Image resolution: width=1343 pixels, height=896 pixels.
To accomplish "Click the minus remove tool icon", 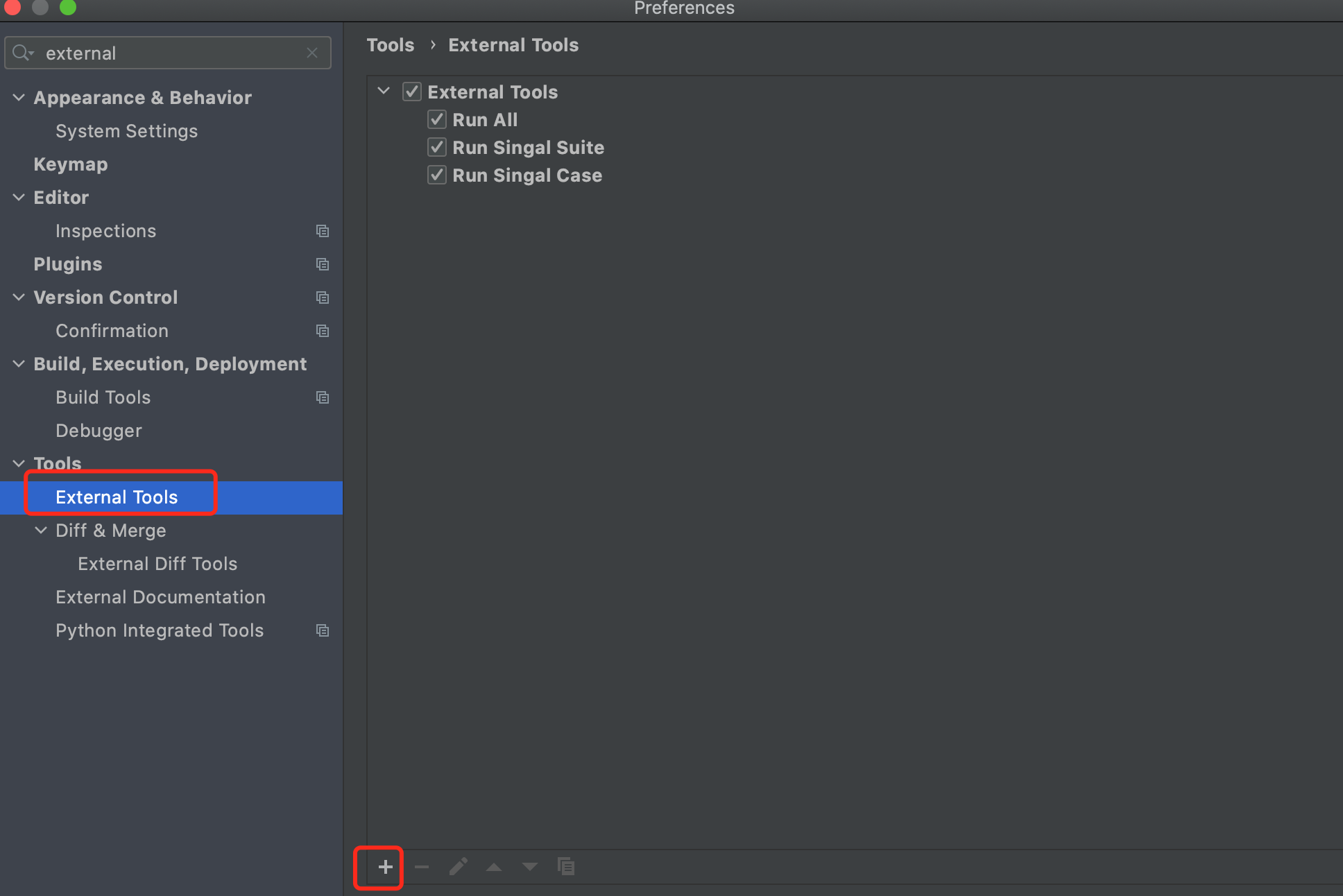I will click(422, 867).
